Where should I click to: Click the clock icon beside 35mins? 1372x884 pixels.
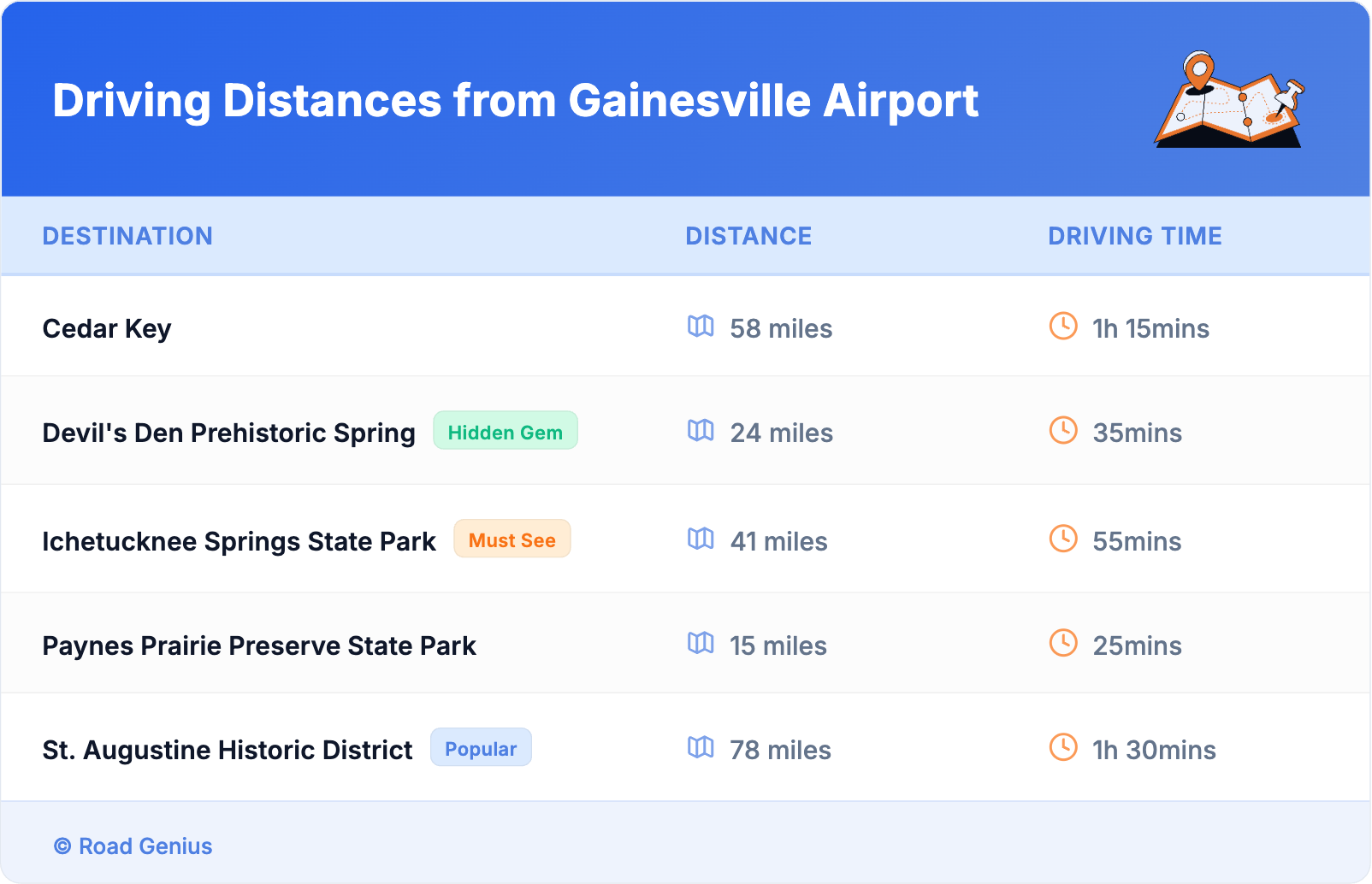click(x=1063, y=430)
